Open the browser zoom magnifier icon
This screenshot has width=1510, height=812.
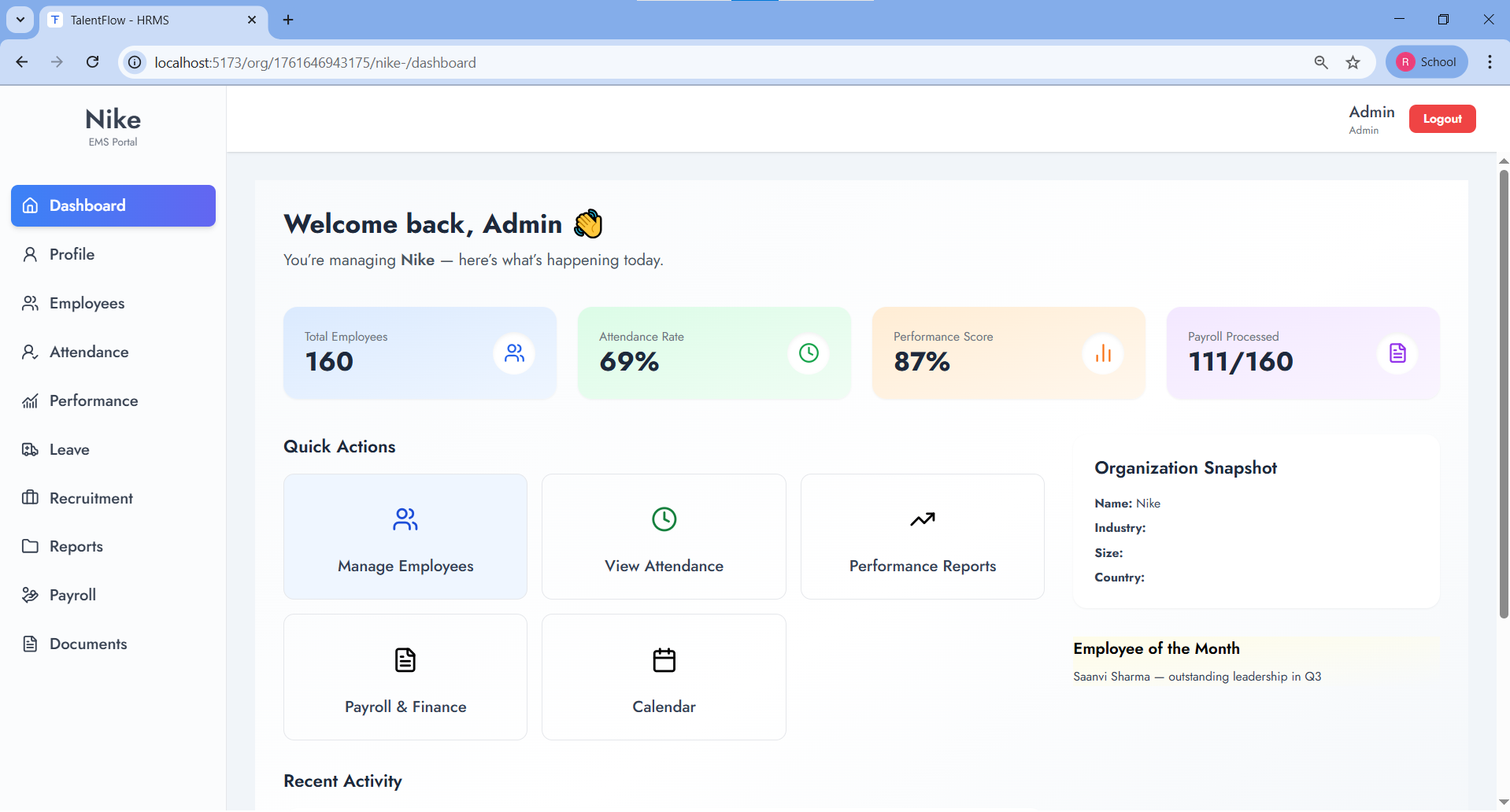[1321, 62]
